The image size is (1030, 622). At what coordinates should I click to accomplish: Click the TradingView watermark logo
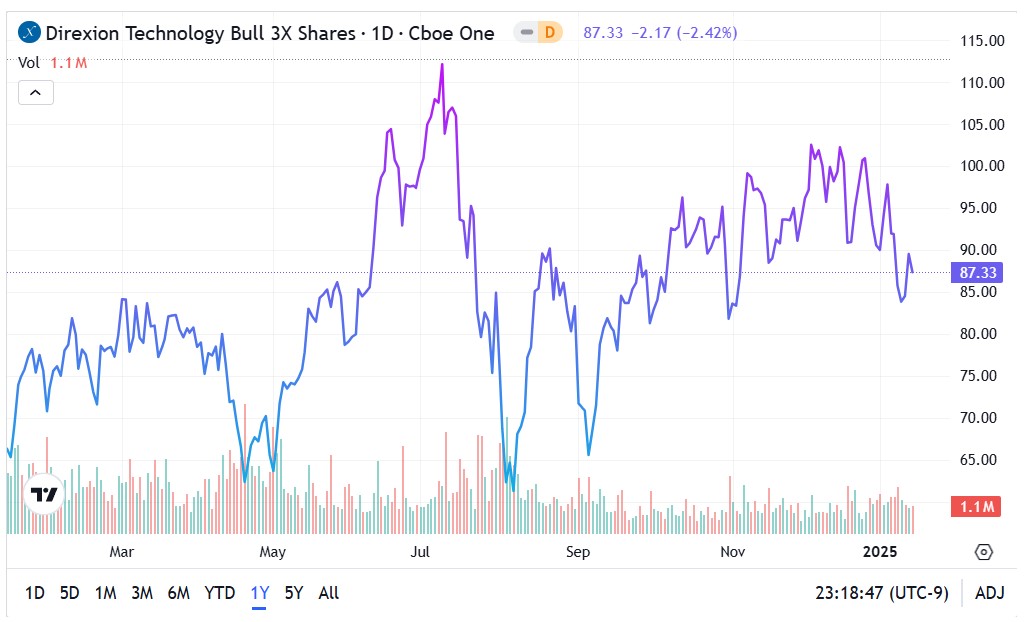coord(42,492)
